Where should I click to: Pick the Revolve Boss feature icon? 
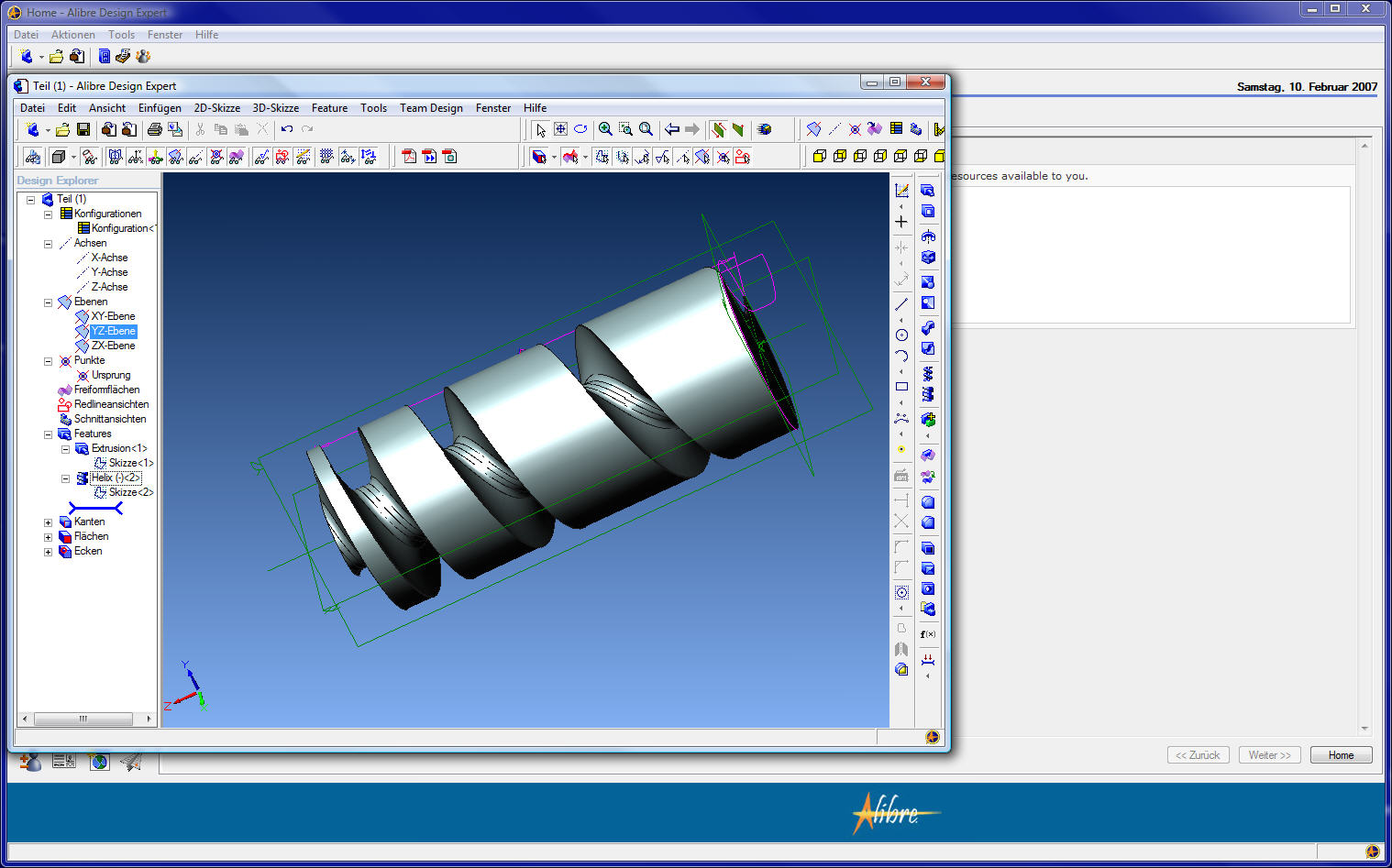928,236
